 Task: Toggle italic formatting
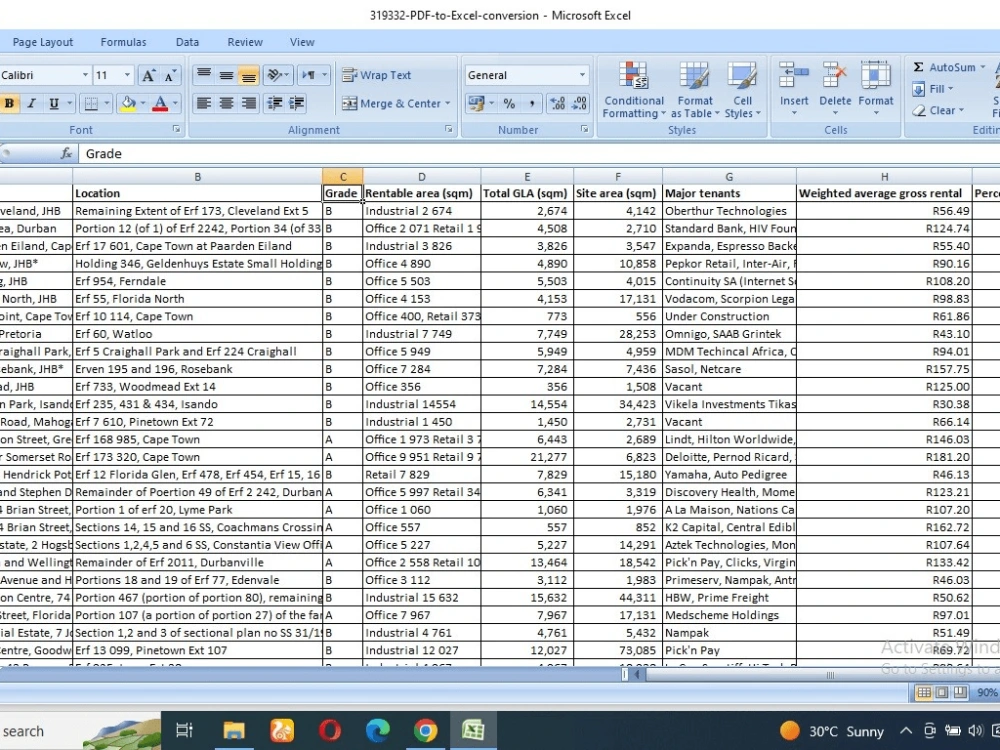[x=31, y=103]
